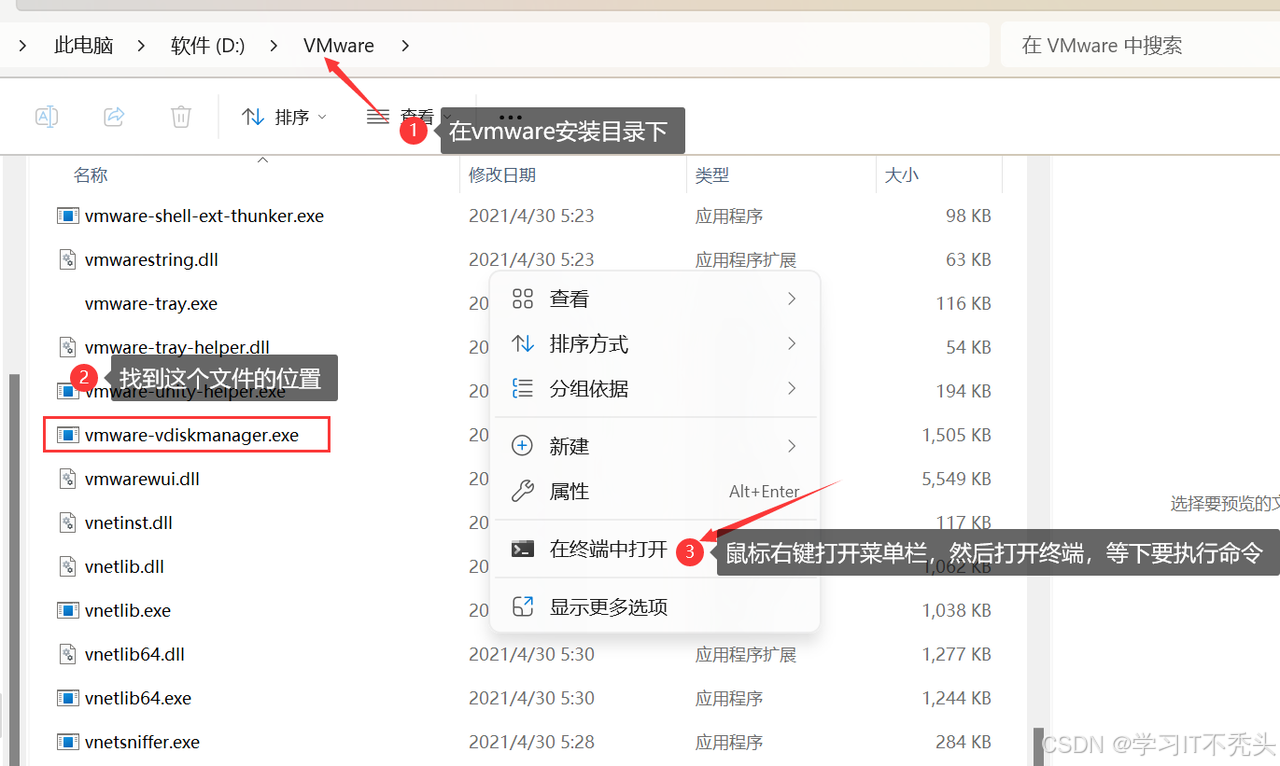Sort by the 修改日期 column header
Viewport: 1280px width, 766px height.
pos(502,175)
